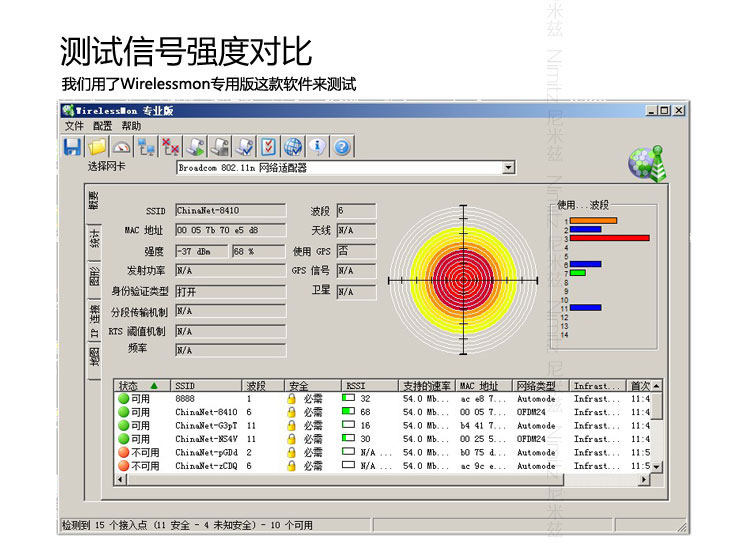Sort list by the 状态 column header
750x550 pixels.
(x=142, y=385)
